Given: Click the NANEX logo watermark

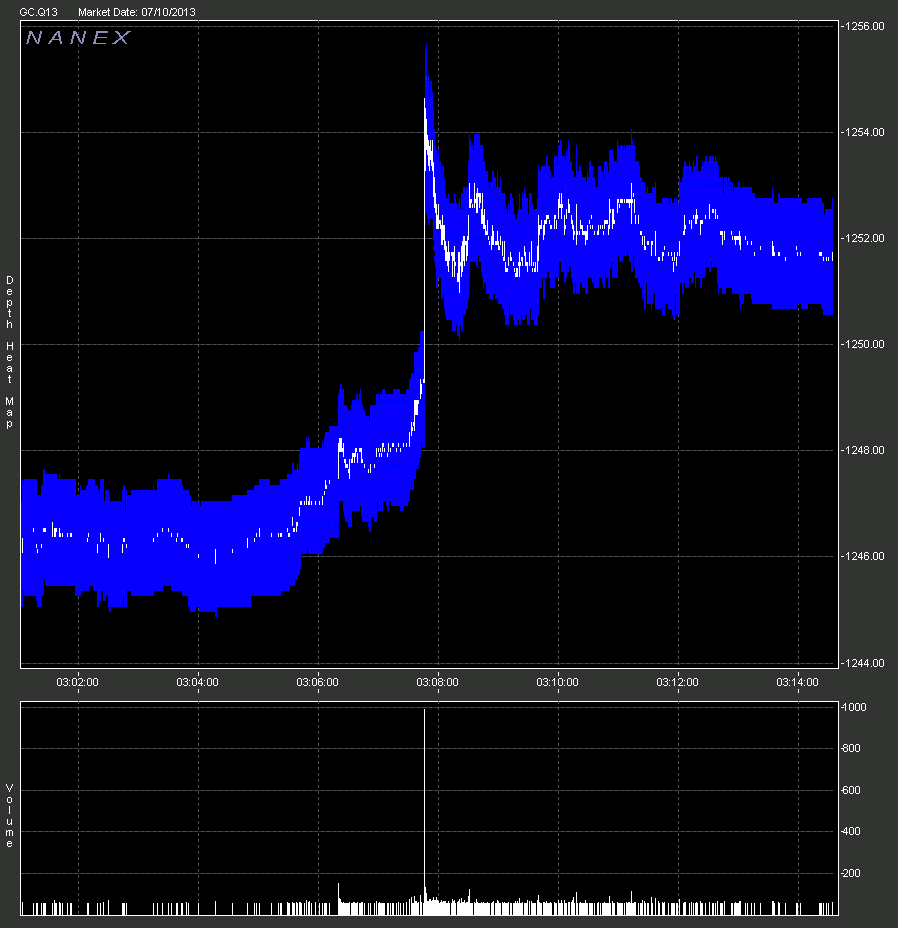Looking at the screenshot, I should pos(78,38).
